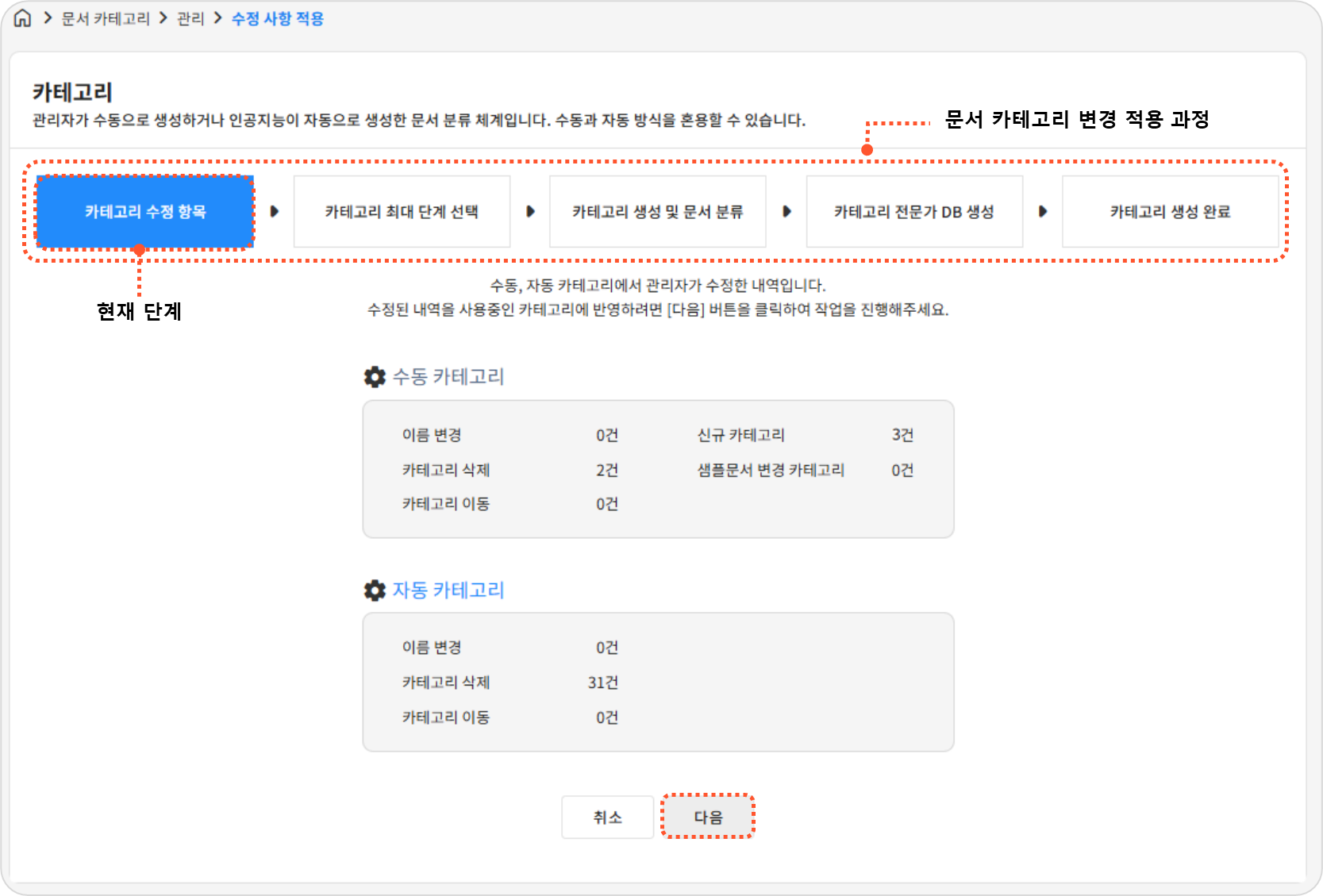Go to the 카테고리 최대 단계 선택 step
Viewport: 1323px width, 896px height.
pos(402,212)
